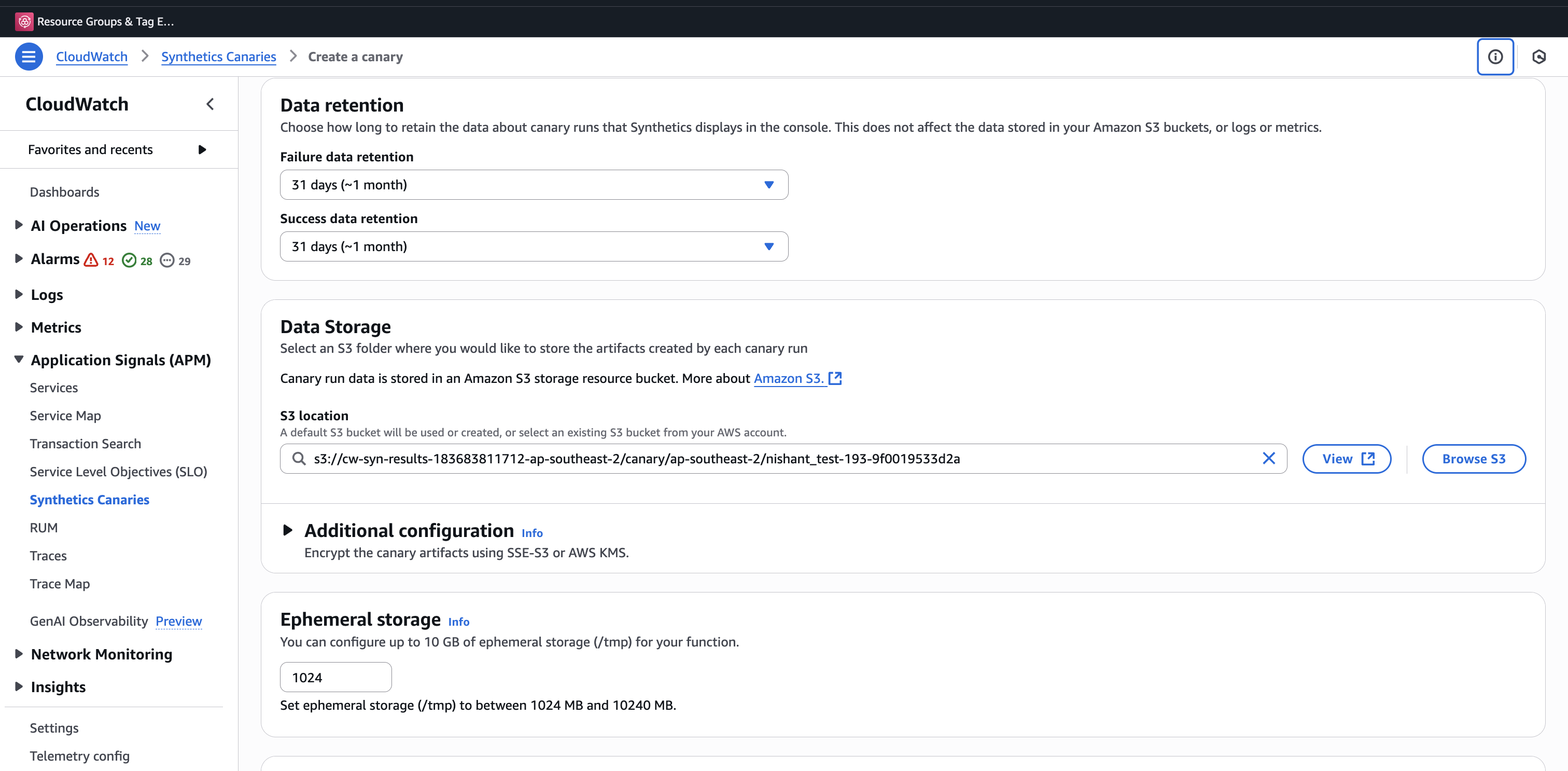Open GenAI Observability
This screenshot has width=1568, height=771.
(x=89, y=621)
